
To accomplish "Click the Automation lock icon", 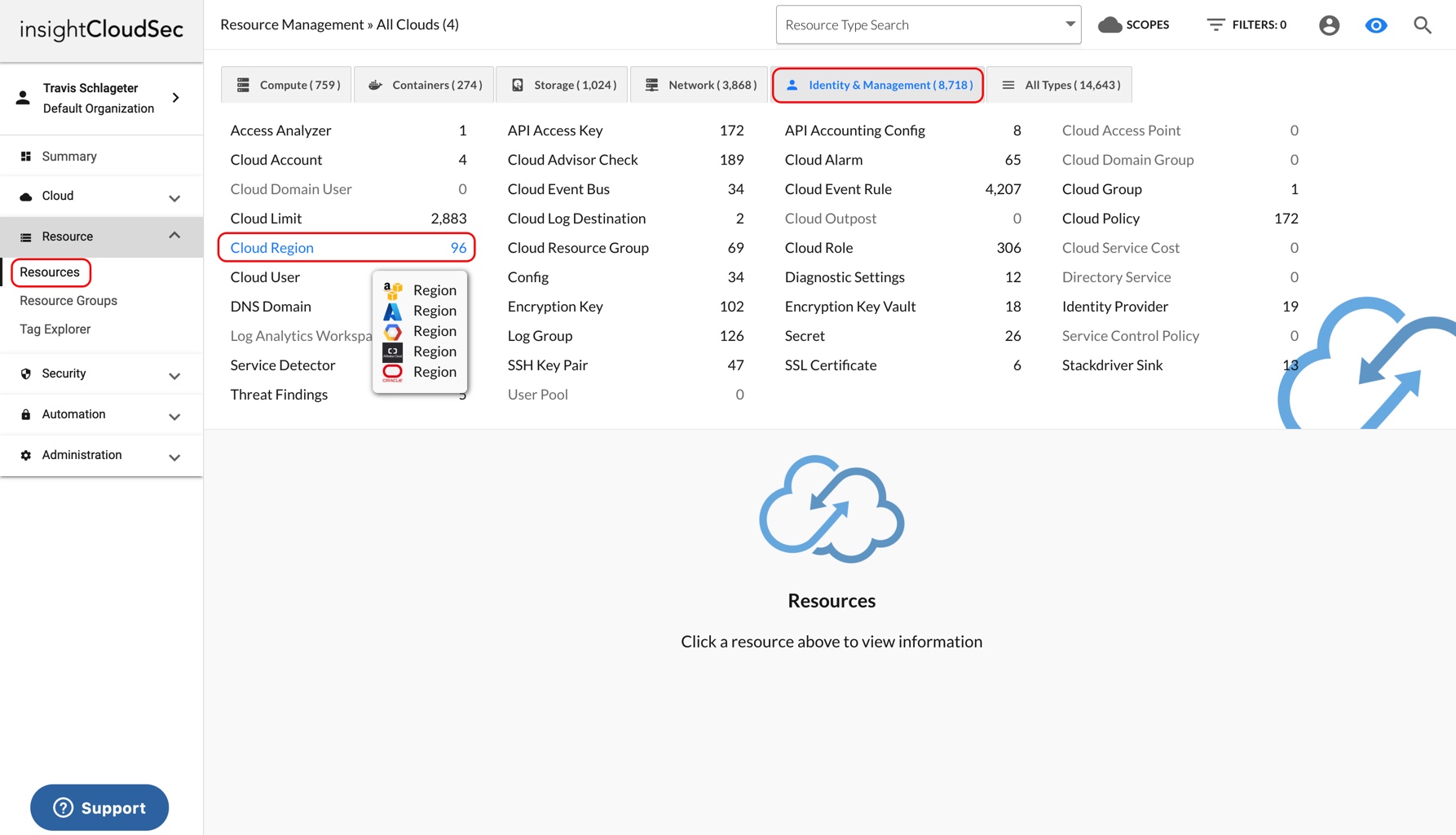I will (25, 414).
